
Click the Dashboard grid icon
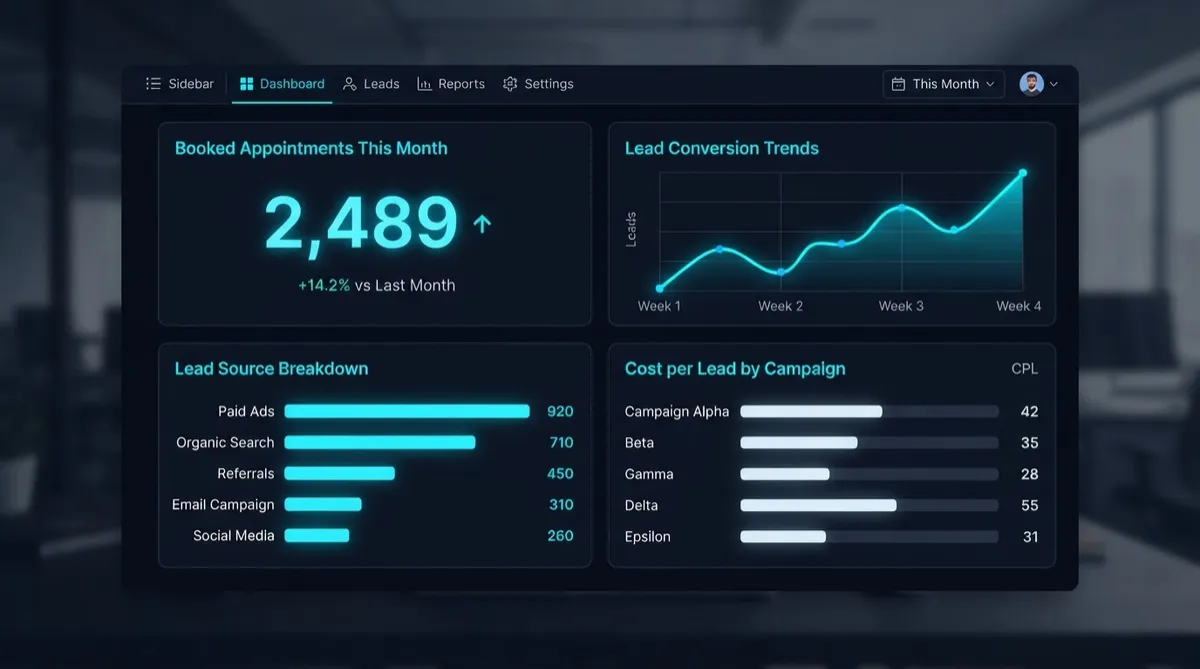click(247, 84)
